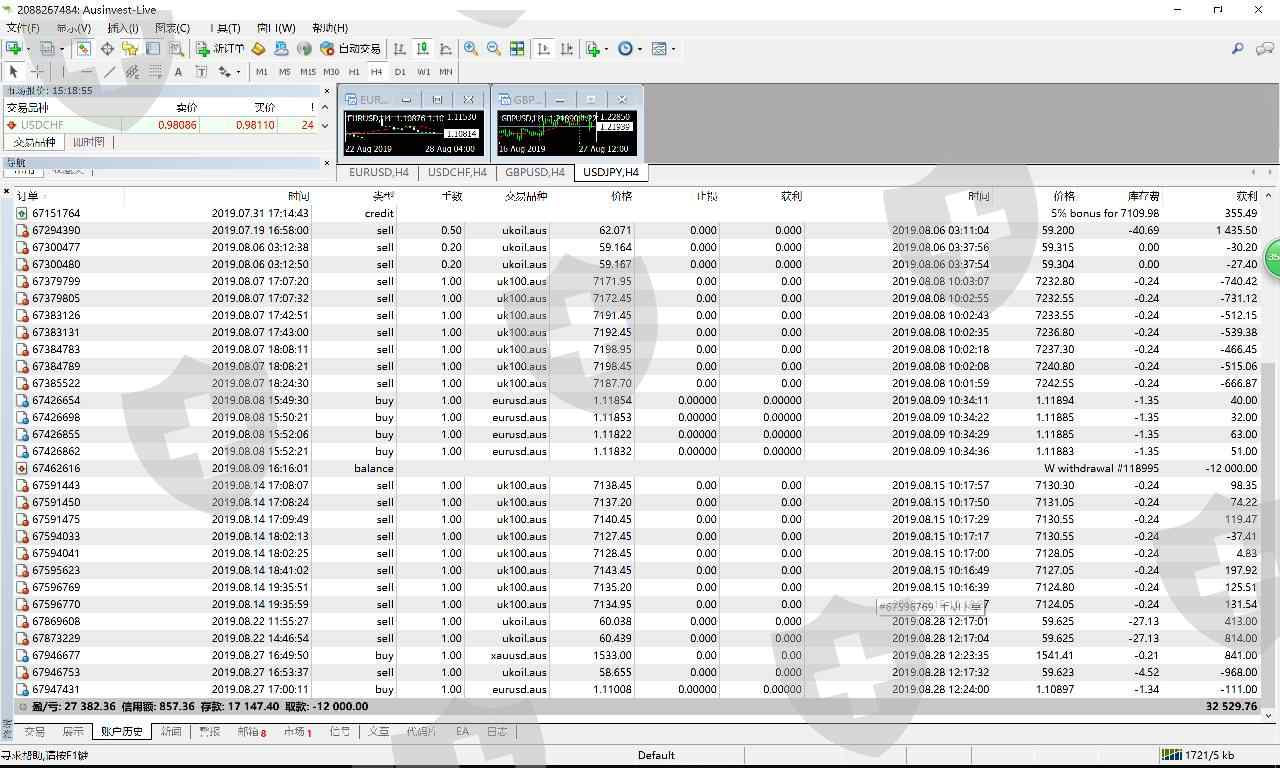
Task: Select the trendline drawing tool
Action: click(x=109, y=72)
